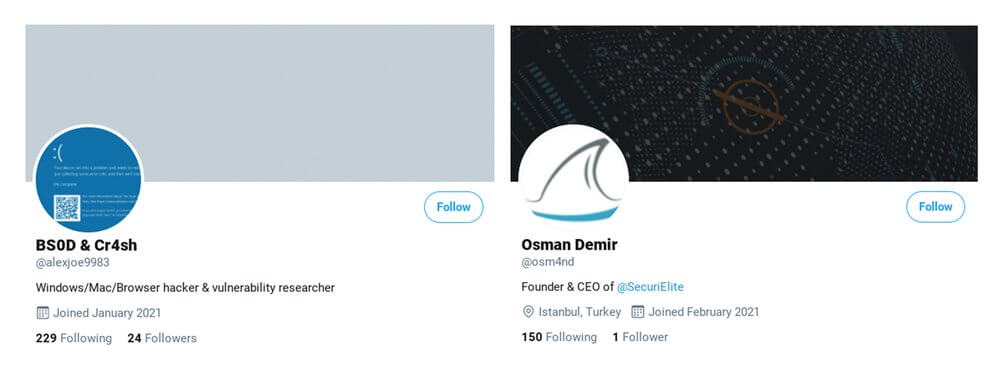Image resolution: width=1000 pixels, height=384 pixels.
Task: Follow the Osman Demir account
Action: [936, 207]
